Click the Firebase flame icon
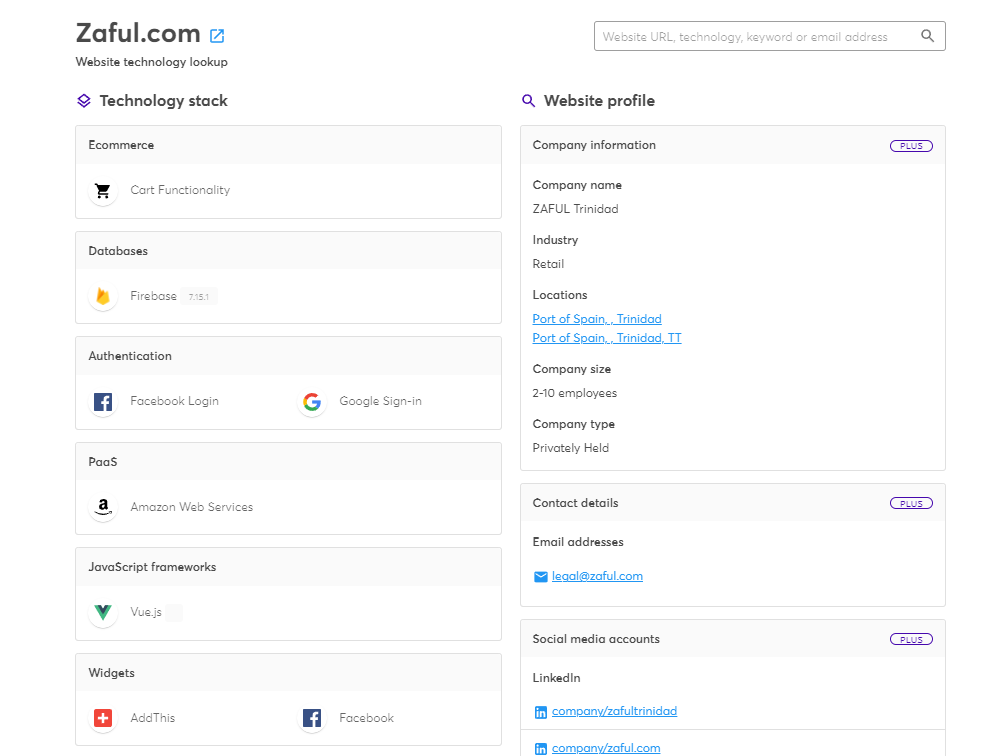This screenshot has width=994, height=756. 103,296
